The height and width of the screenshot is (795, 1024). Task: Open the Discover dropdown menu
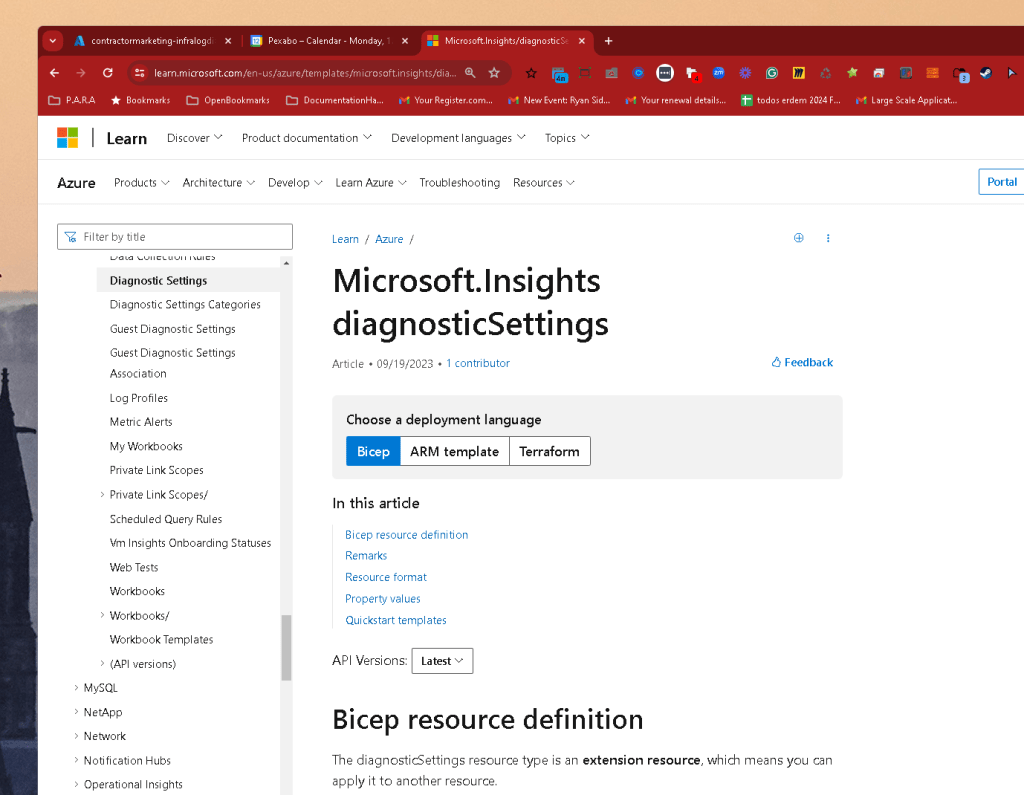coord(195,138)
